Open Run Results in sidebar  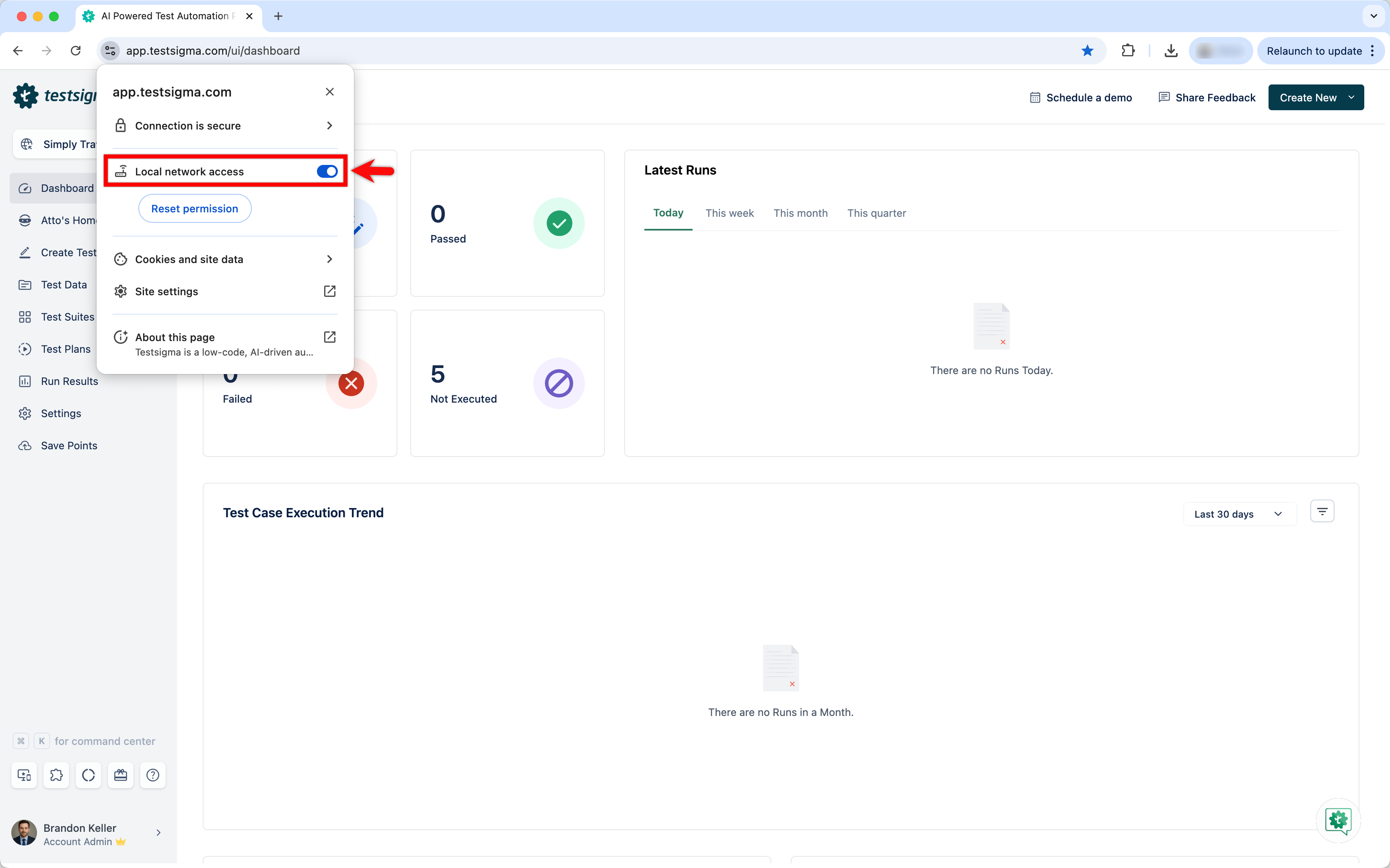pos(70,381)
